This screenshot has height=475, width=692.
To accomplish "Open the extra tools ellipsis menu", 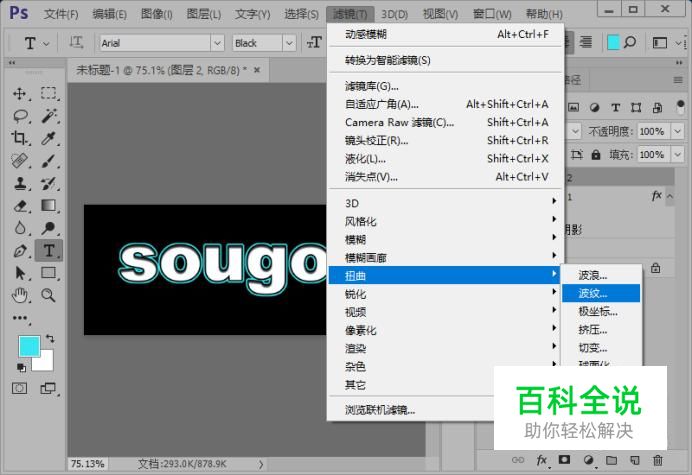I will click(20, 318).
